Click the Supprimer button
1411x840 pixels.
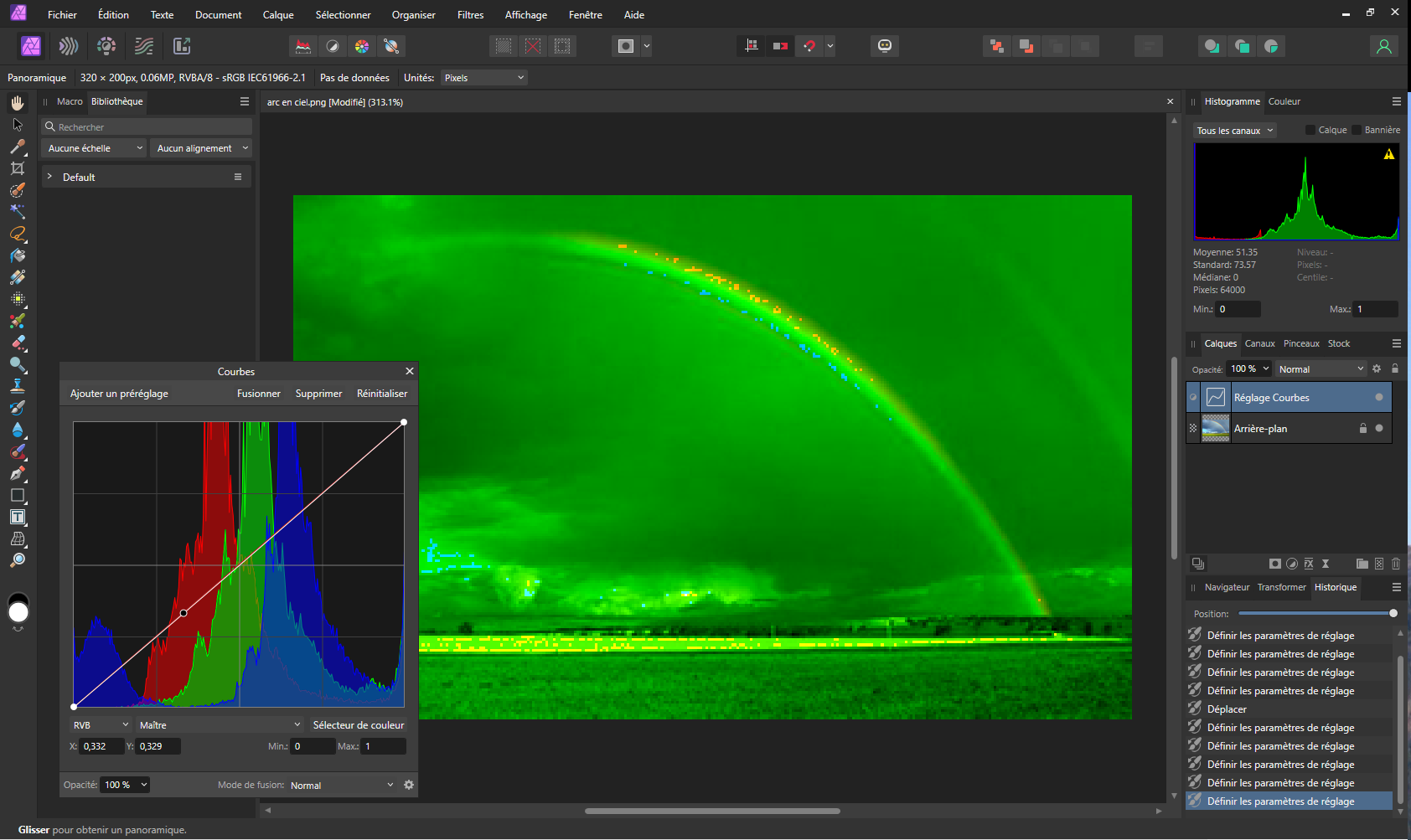coord(319,394)
